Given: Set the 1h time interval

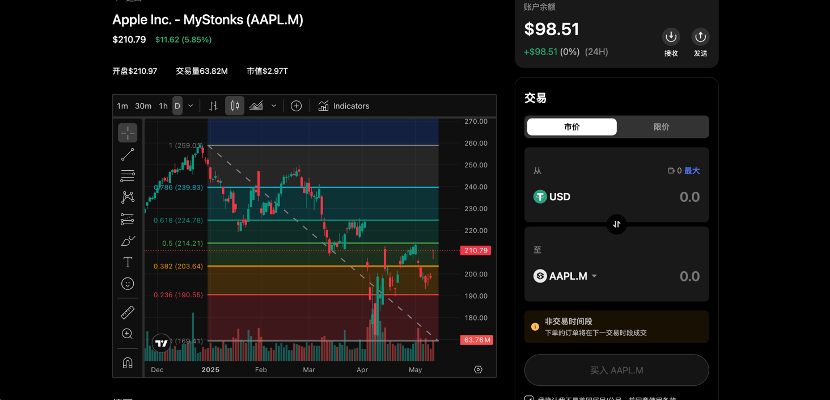Looking at the screenshot, I should coord(163,106).
